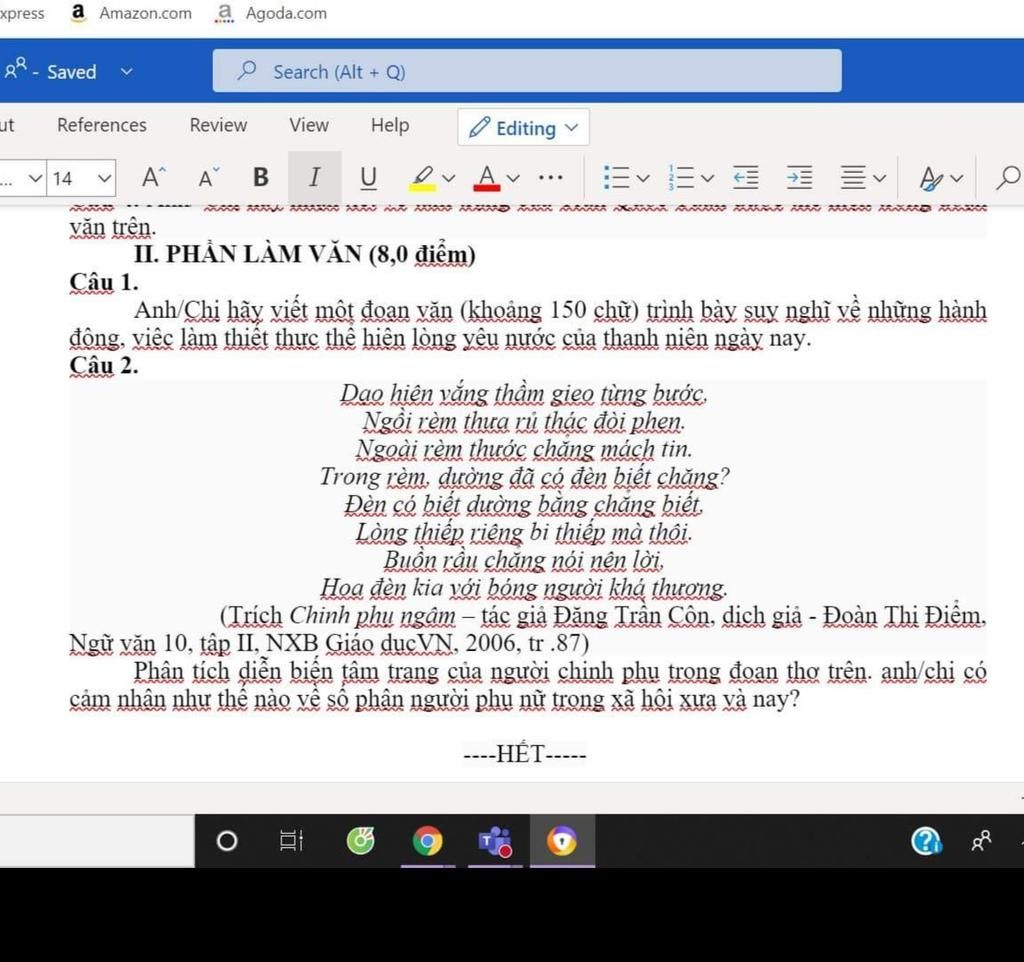Apply red font color
1024x962 pixels.
tap(487, 178)
